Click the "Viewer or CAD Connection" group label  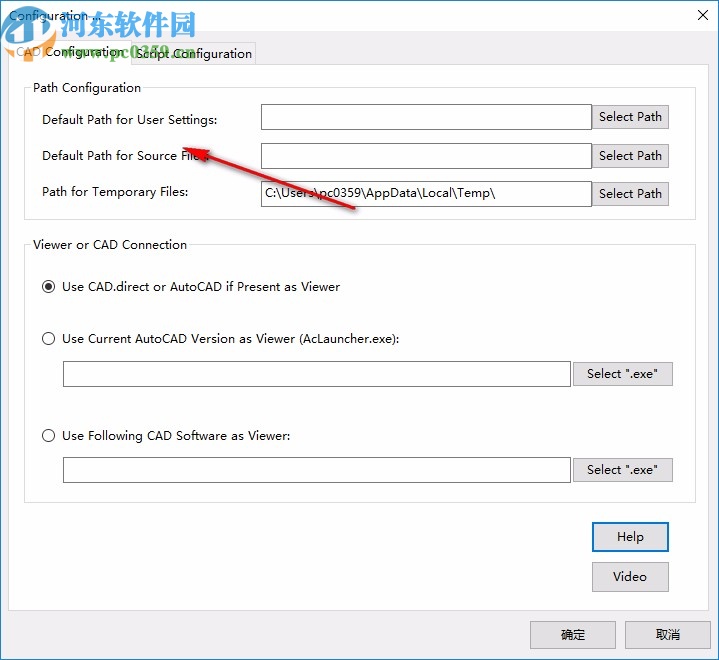110,244
